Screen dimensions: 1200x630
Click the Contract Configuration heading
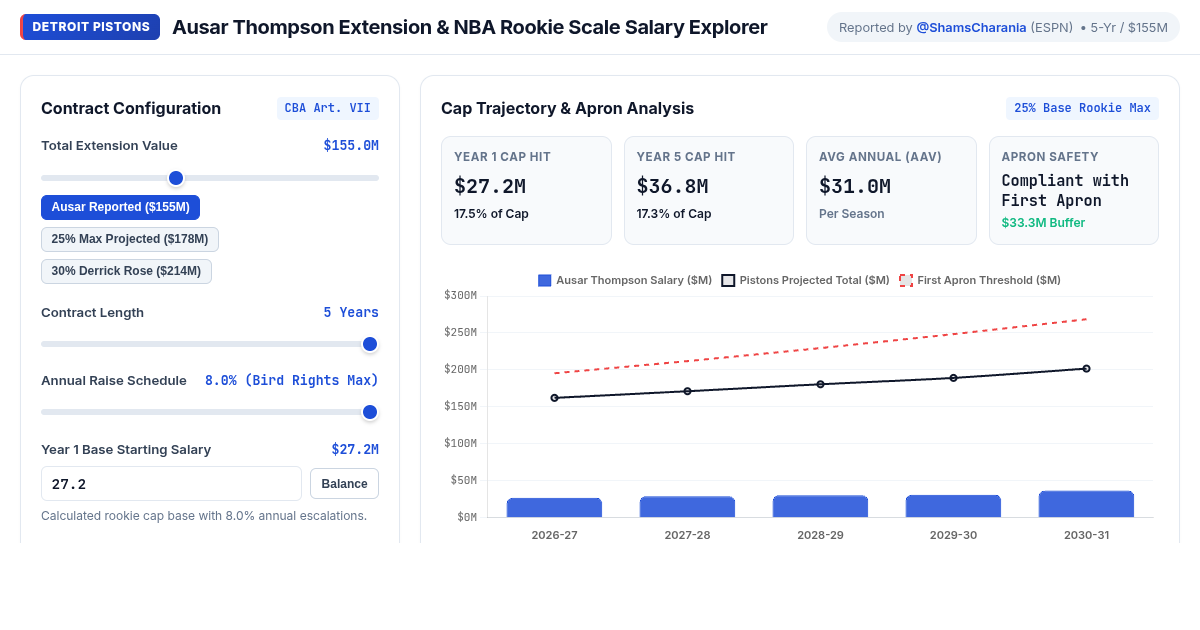point(131,108)
